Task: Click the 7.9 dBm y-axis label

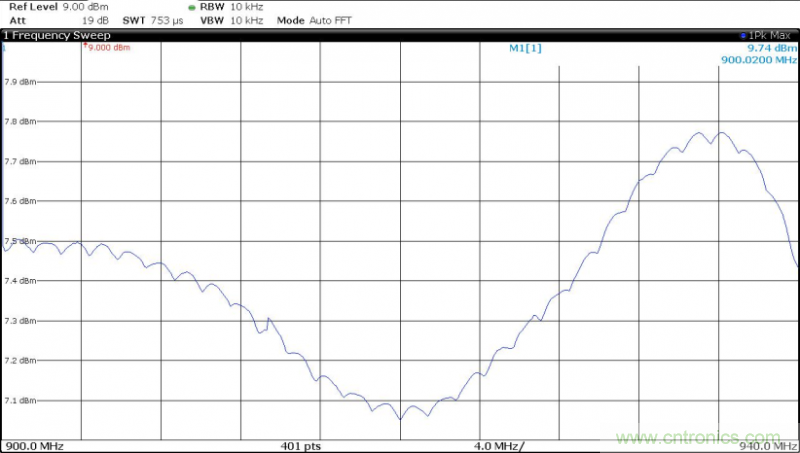Action: pyautogui.click(x=19, y=82)
